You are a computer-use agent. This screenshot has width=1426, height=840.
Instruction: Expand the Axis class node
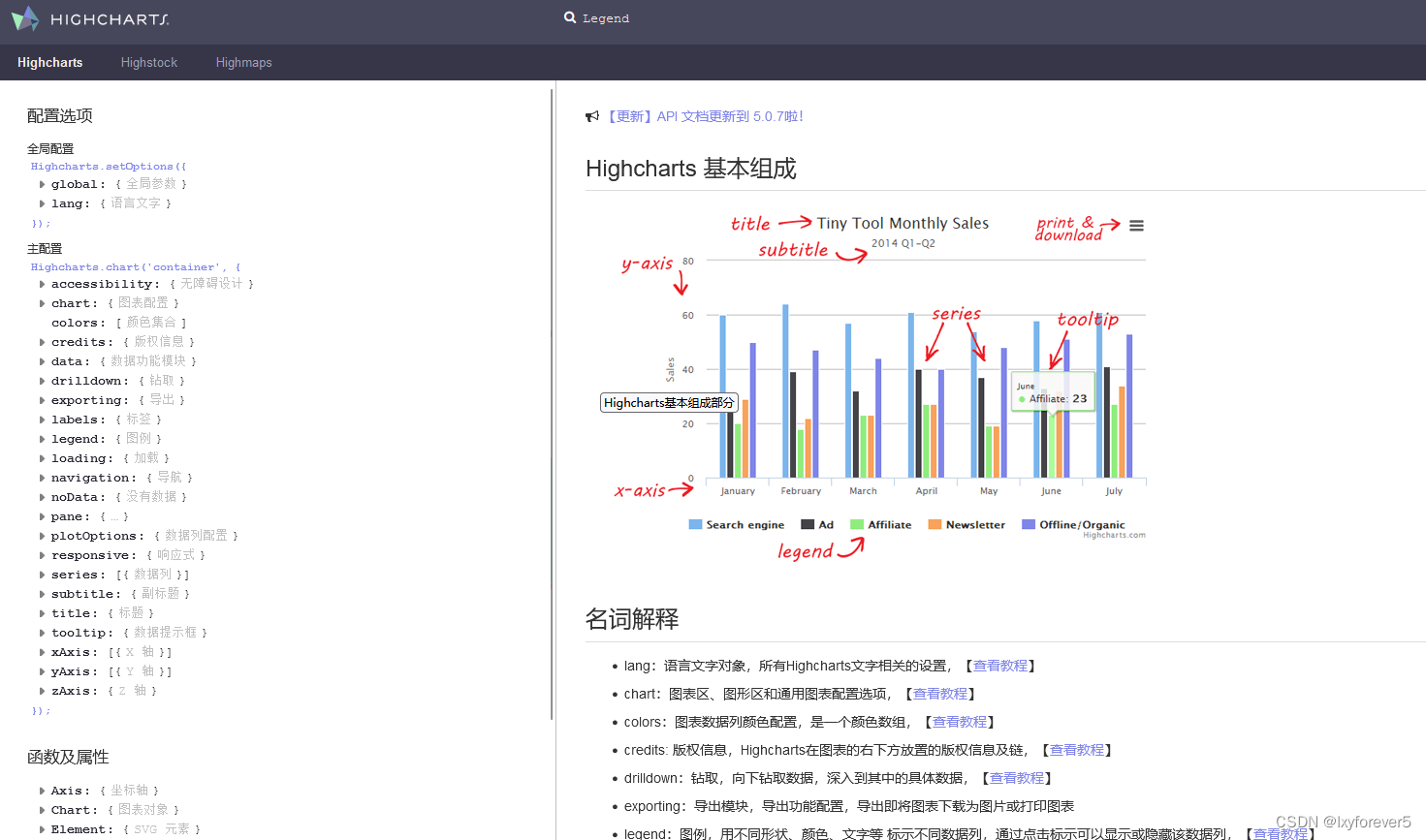coord(42,791)
